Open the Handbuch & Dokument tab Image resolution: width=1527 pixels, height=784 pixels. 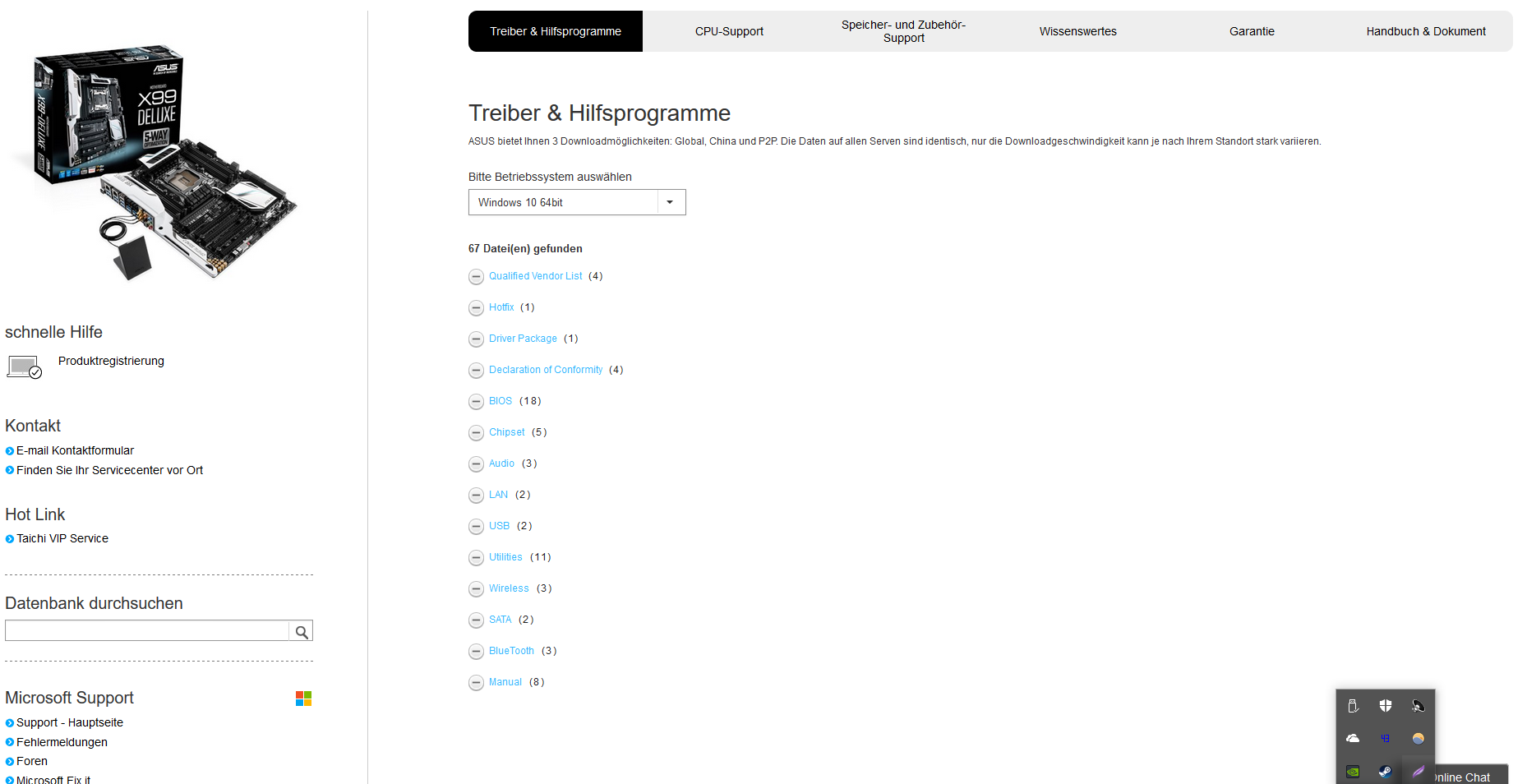[1426, 31]
